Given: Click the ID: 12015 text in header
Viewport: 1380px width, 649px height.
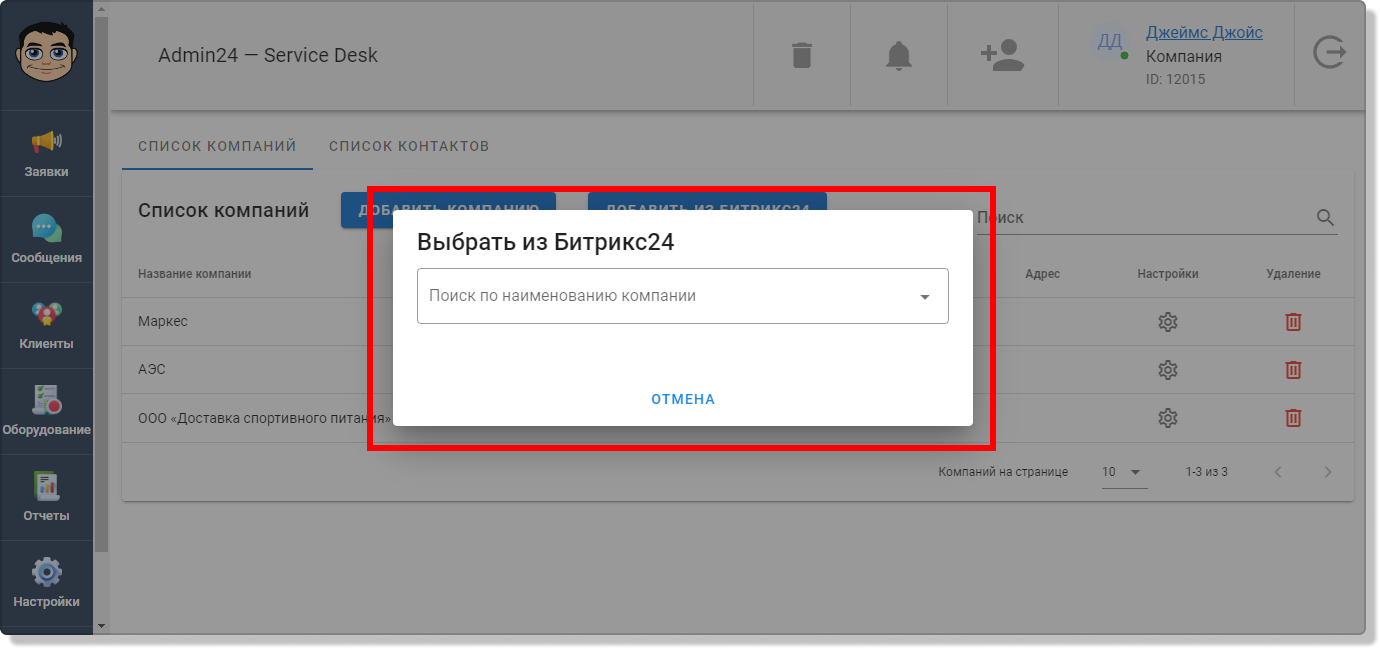Looking at the screenshot, I should tap(1175, 79).
